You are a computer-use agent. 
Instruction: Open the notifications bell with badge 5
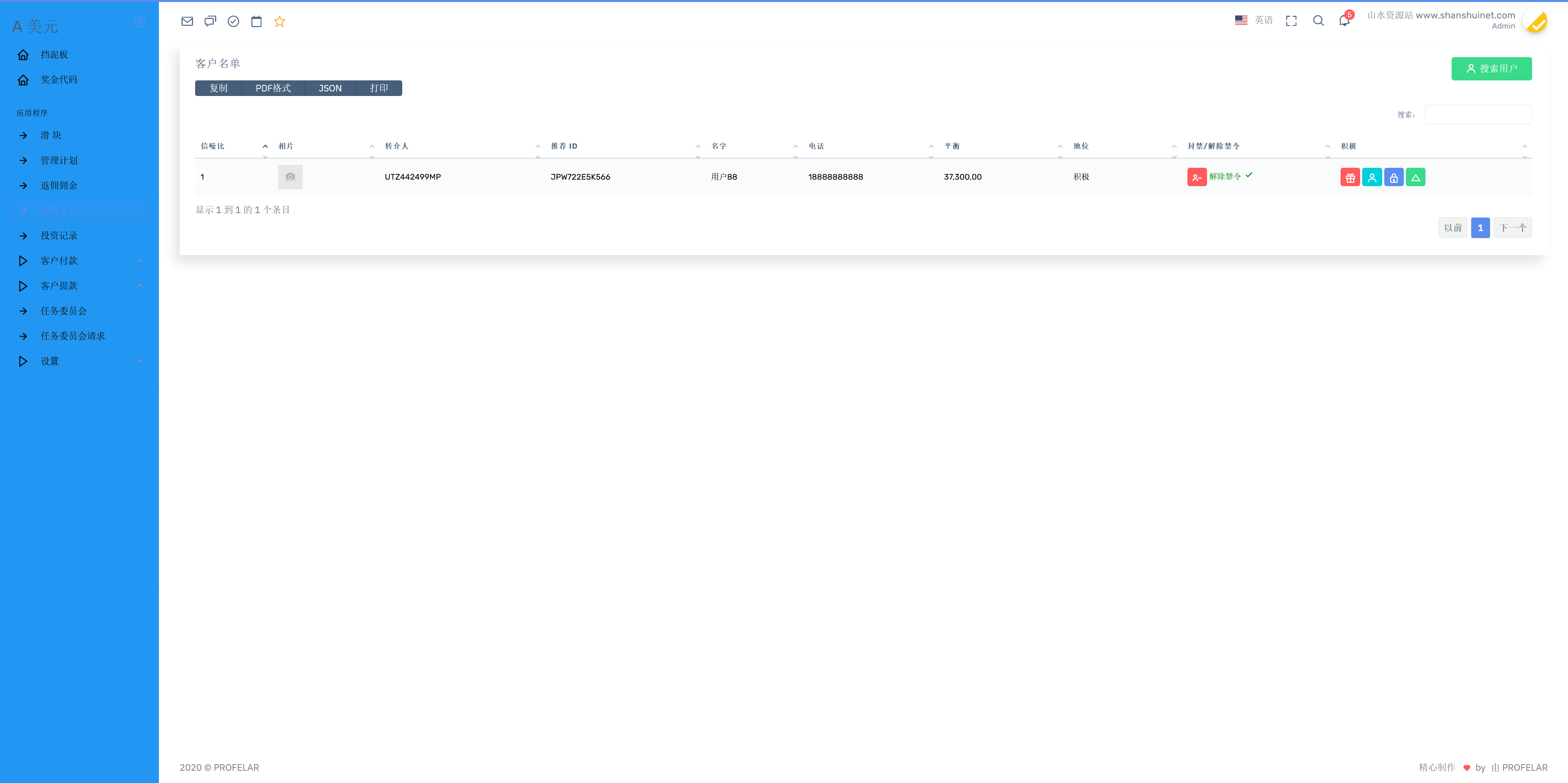[x=1345, y=21]
